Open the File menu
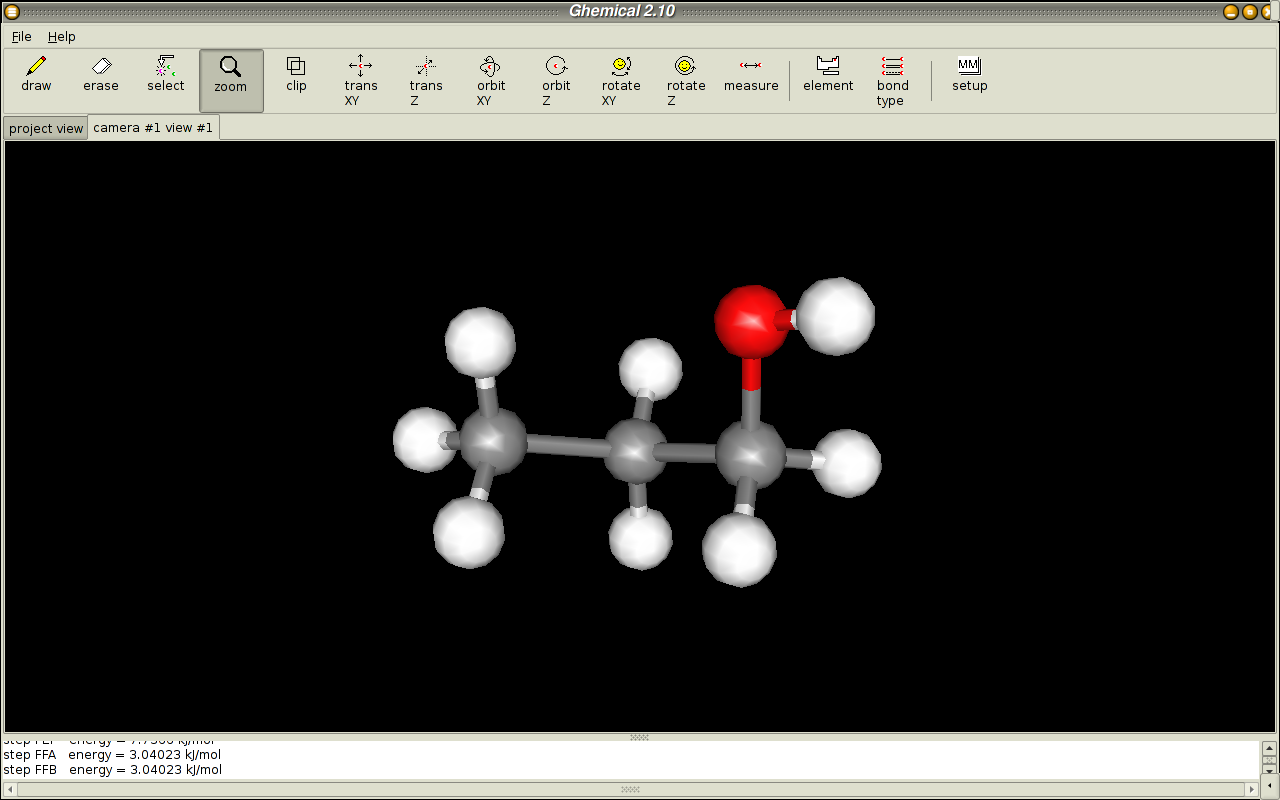The width and height of the screenshot is (1280, 800). tap(22, 36)
